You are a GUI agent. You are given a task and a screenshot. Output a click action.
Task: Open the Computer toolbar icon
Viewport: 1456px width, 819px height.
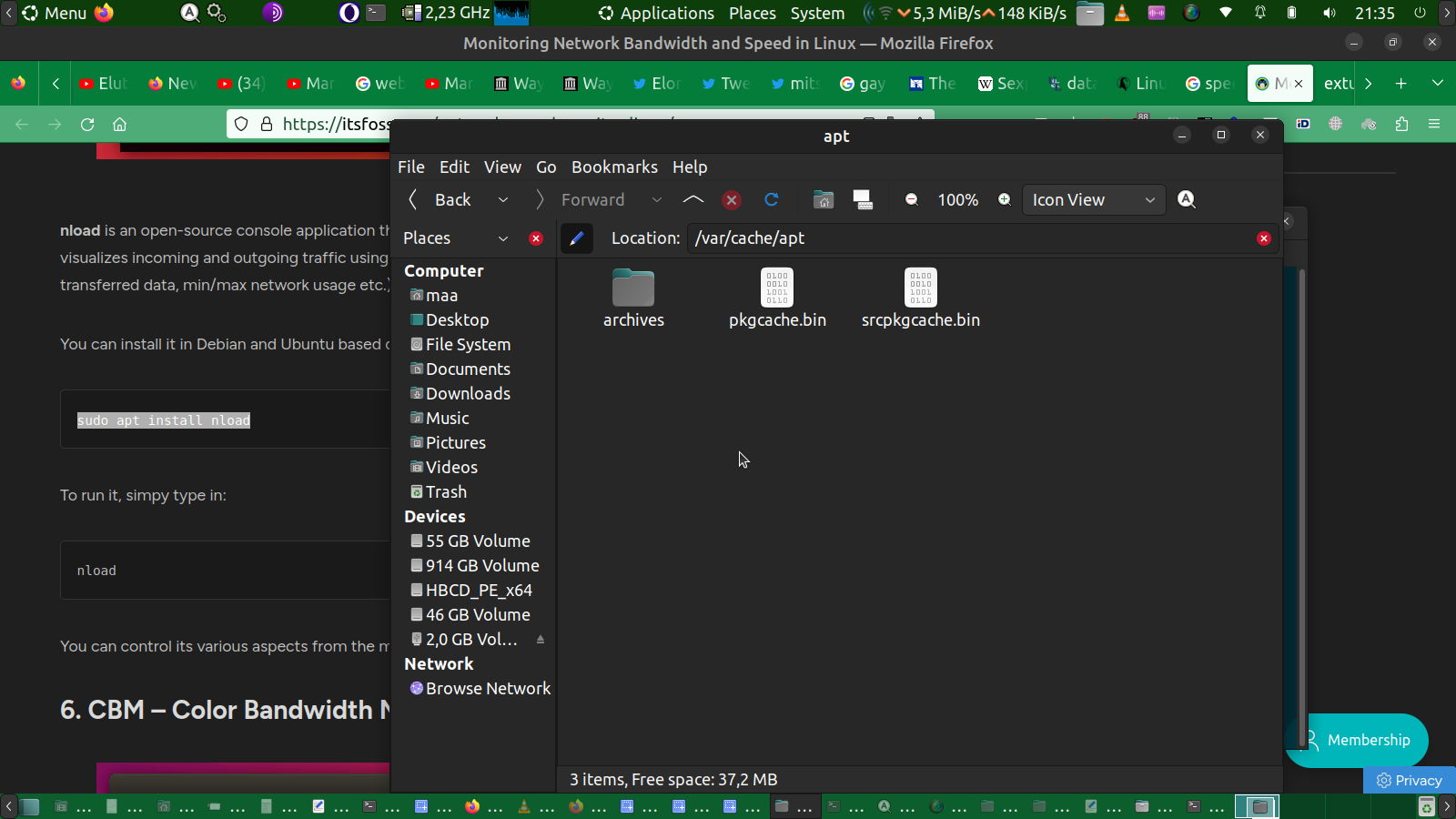(x=863, y=200)
